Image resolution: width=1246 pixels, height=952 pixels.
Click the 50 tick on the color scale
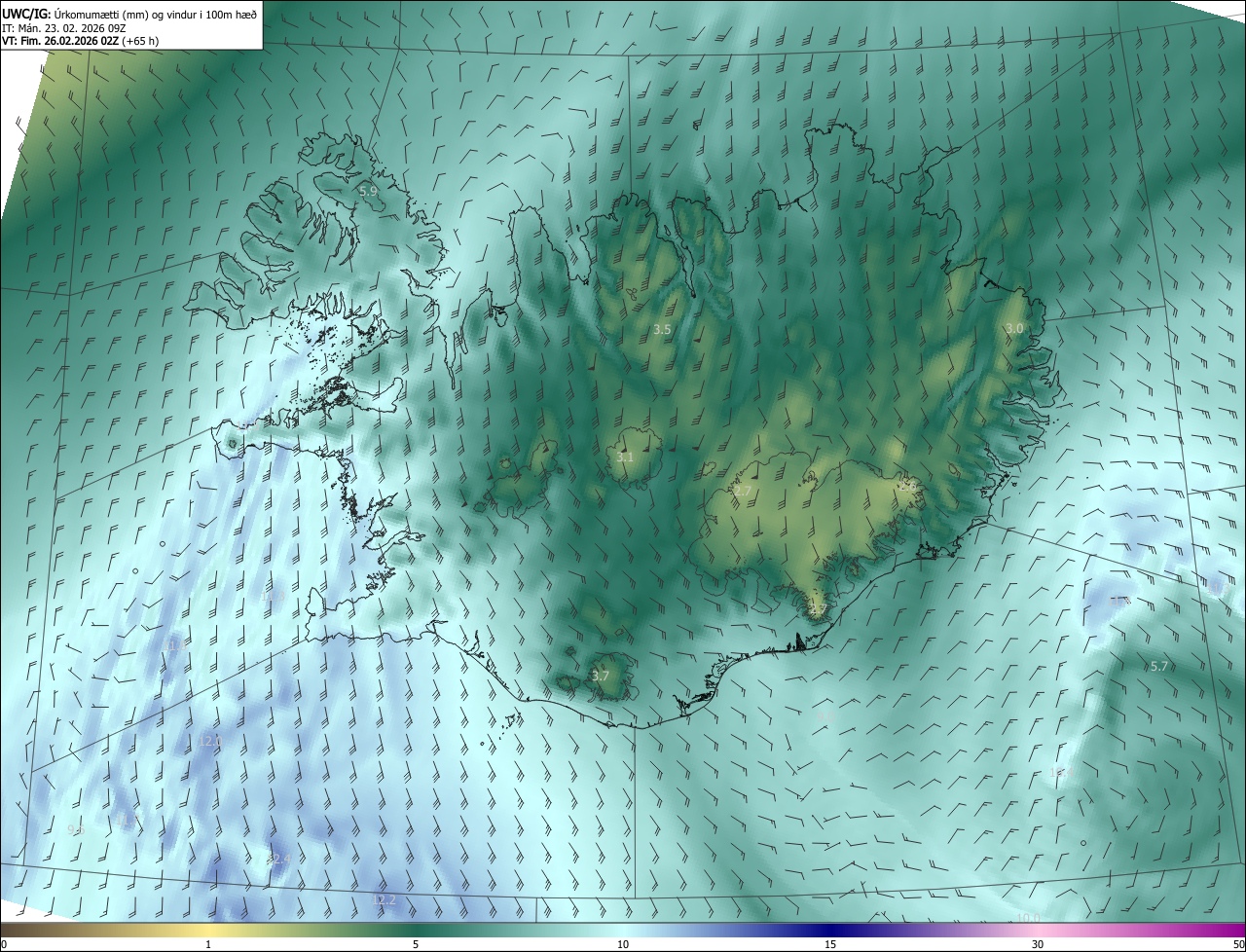(1238, 945)
